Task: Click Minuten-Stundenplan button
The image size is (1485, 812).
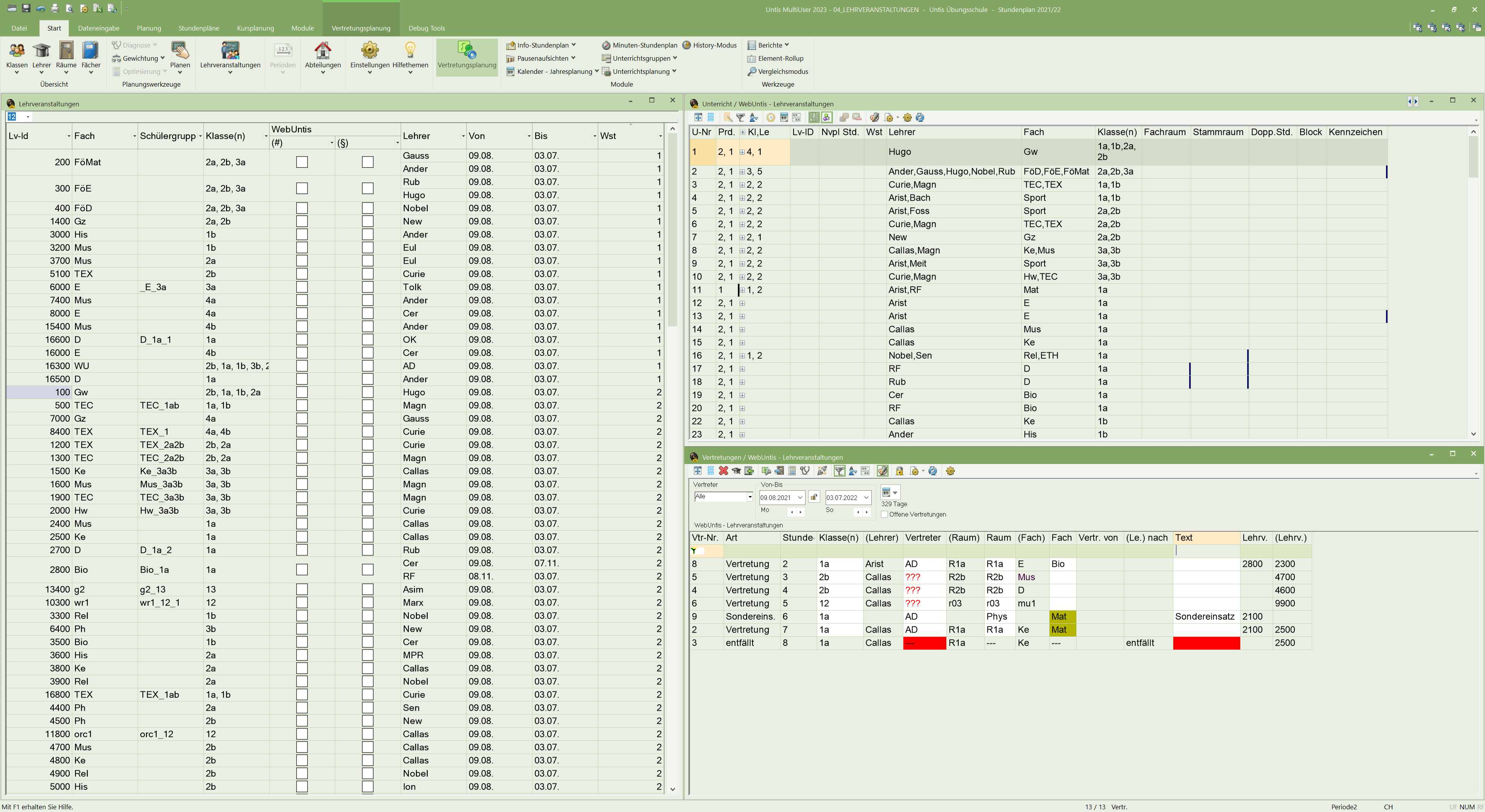Action: point(639,45)
